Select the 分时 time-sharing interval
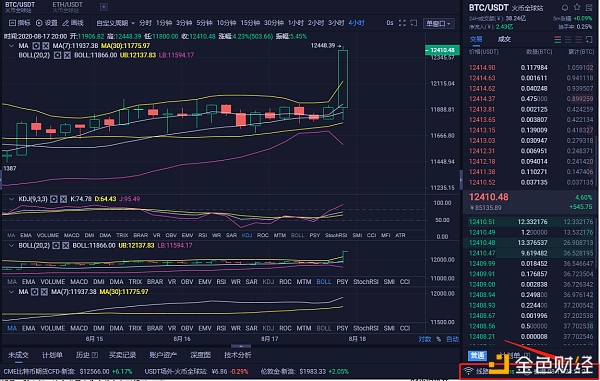Screen dimensions: 600x381 [x=145, y=23]
